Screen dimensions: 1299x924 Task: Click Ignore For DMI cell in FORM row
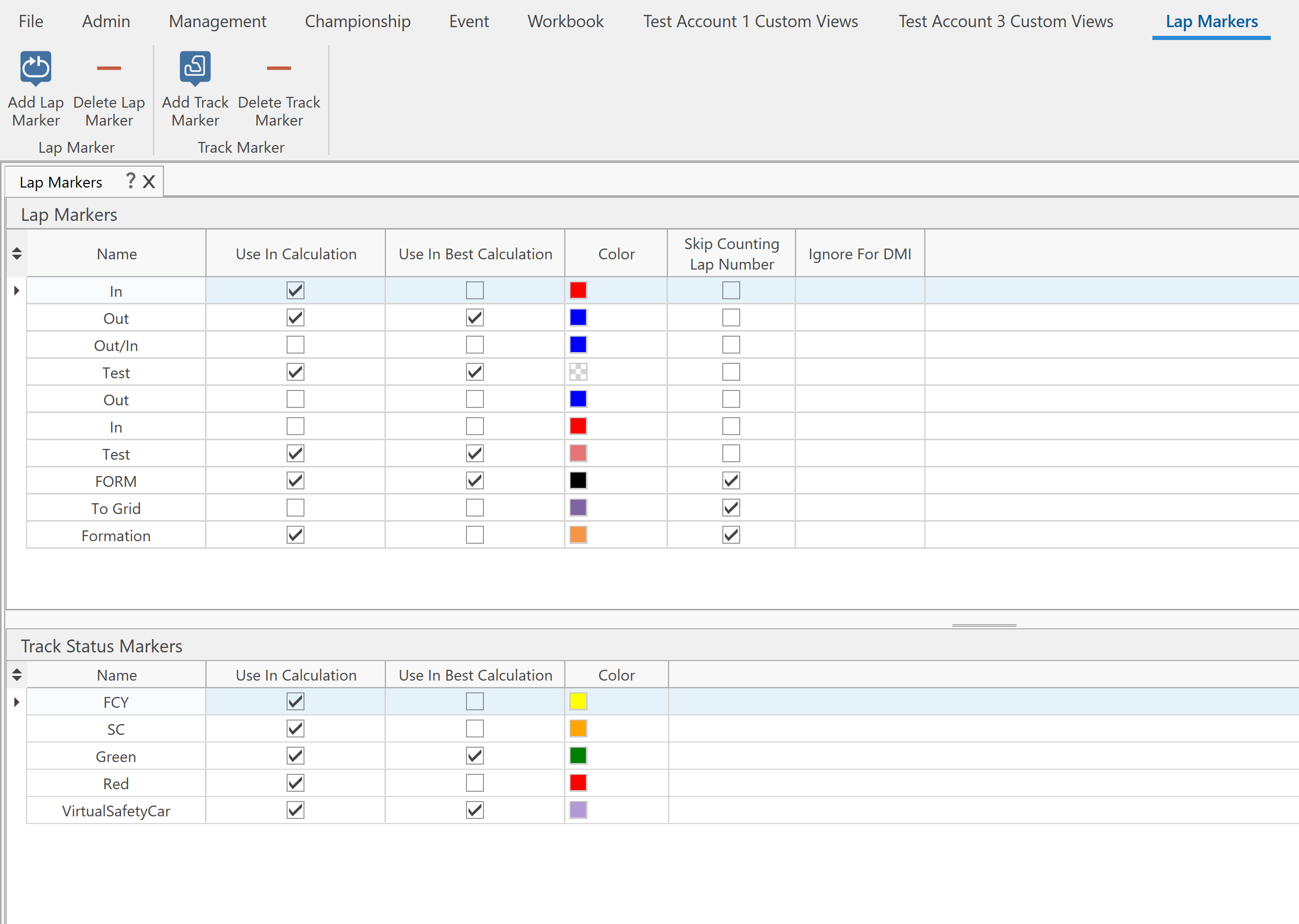click(860, 481)
